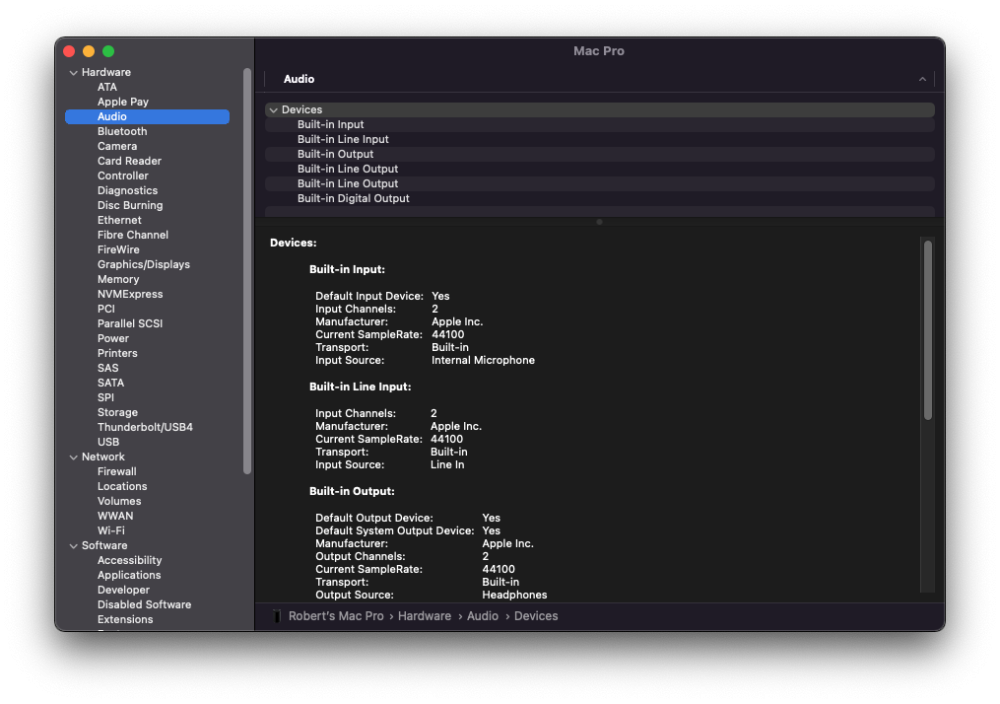Click the pane split divider handle
Image resolution: width=1000 pixels, height=704 pixels.
tap(599, 223)
